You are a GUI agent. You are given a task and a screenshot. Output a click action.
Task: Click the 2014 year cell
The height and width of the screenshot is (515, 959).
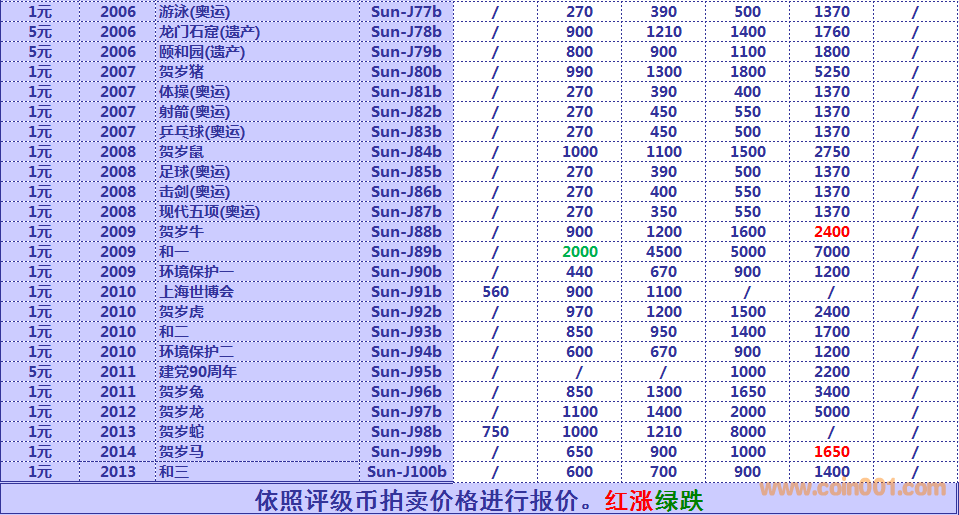[x=118, y=452]
